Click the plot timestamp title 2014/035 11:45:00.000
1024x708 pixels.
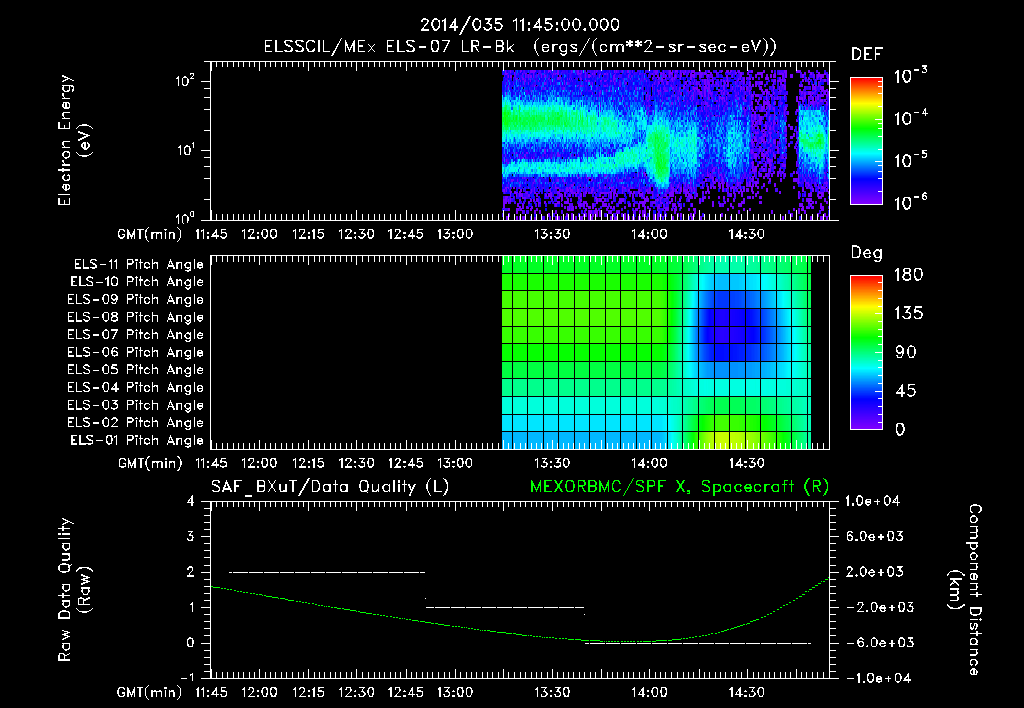point(519,25)
